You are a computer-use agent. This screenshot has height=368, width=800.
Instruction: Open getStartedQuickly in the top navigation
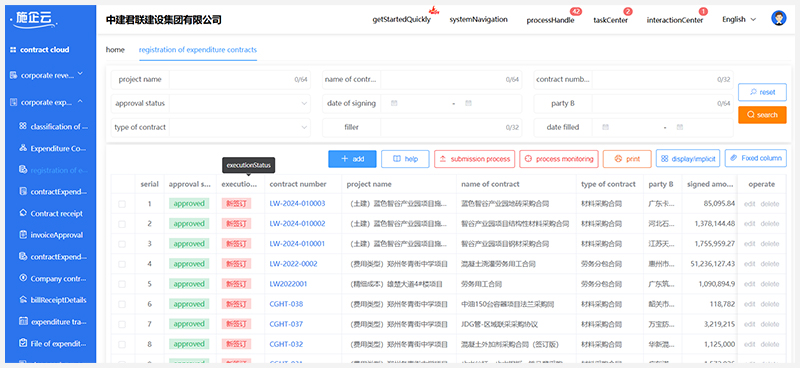click(x=402, y=19)
